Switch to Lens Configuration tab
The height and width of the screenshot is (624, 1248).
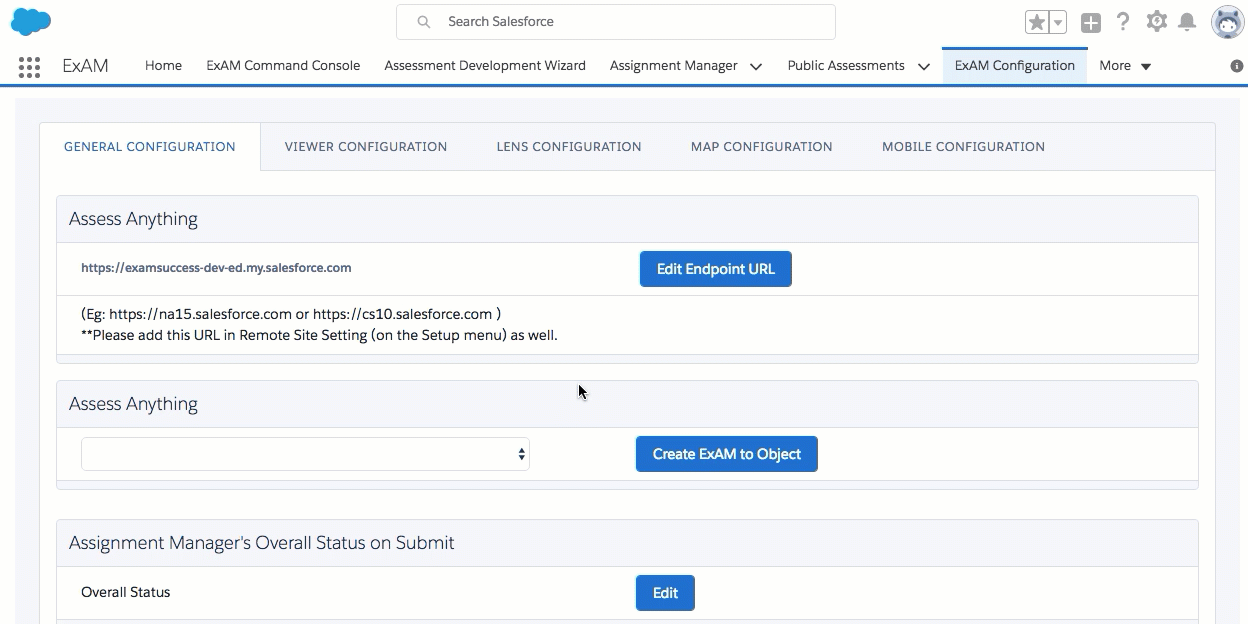[569, 147]
